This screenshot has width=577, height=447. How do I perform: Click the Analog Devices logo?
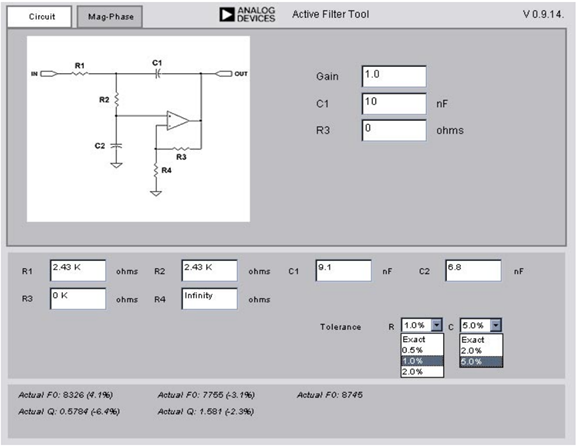coord(247,15)
